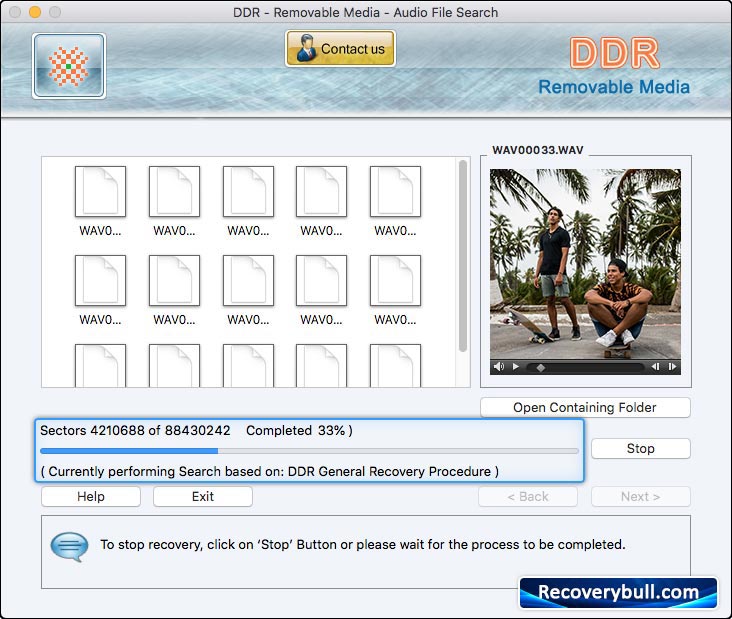Select the first WAV file icon in the second row
732x619 pixels.
pyautogui.click(x=100, y=281)
